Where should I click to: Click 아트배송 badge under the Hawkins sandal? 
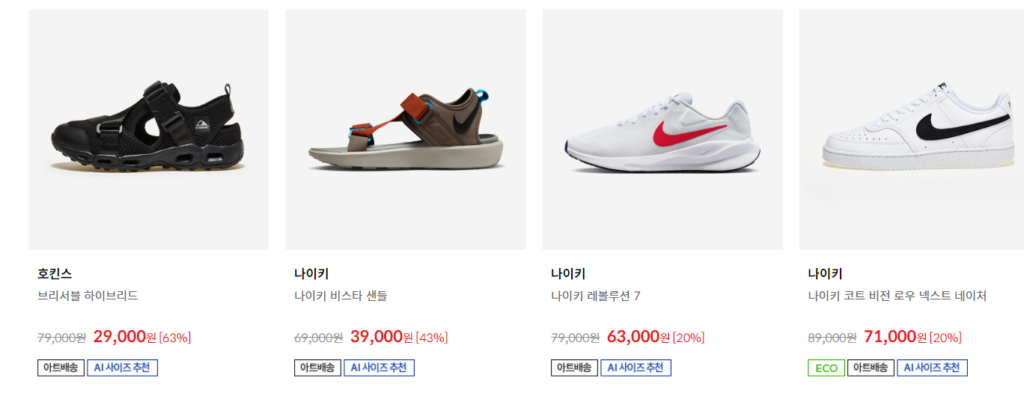(x=60, y=368)
